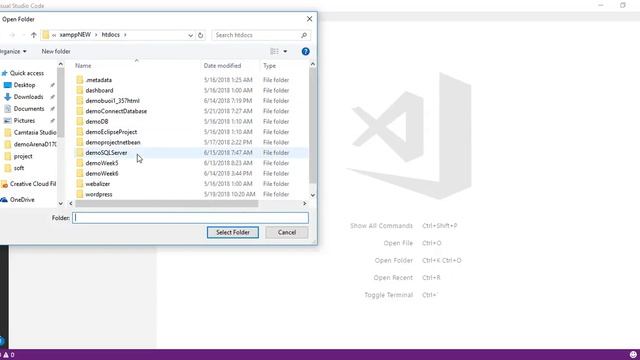640x360 pixels.
Task: Click file list scroll up arrow
Action: tap(313, 64)
